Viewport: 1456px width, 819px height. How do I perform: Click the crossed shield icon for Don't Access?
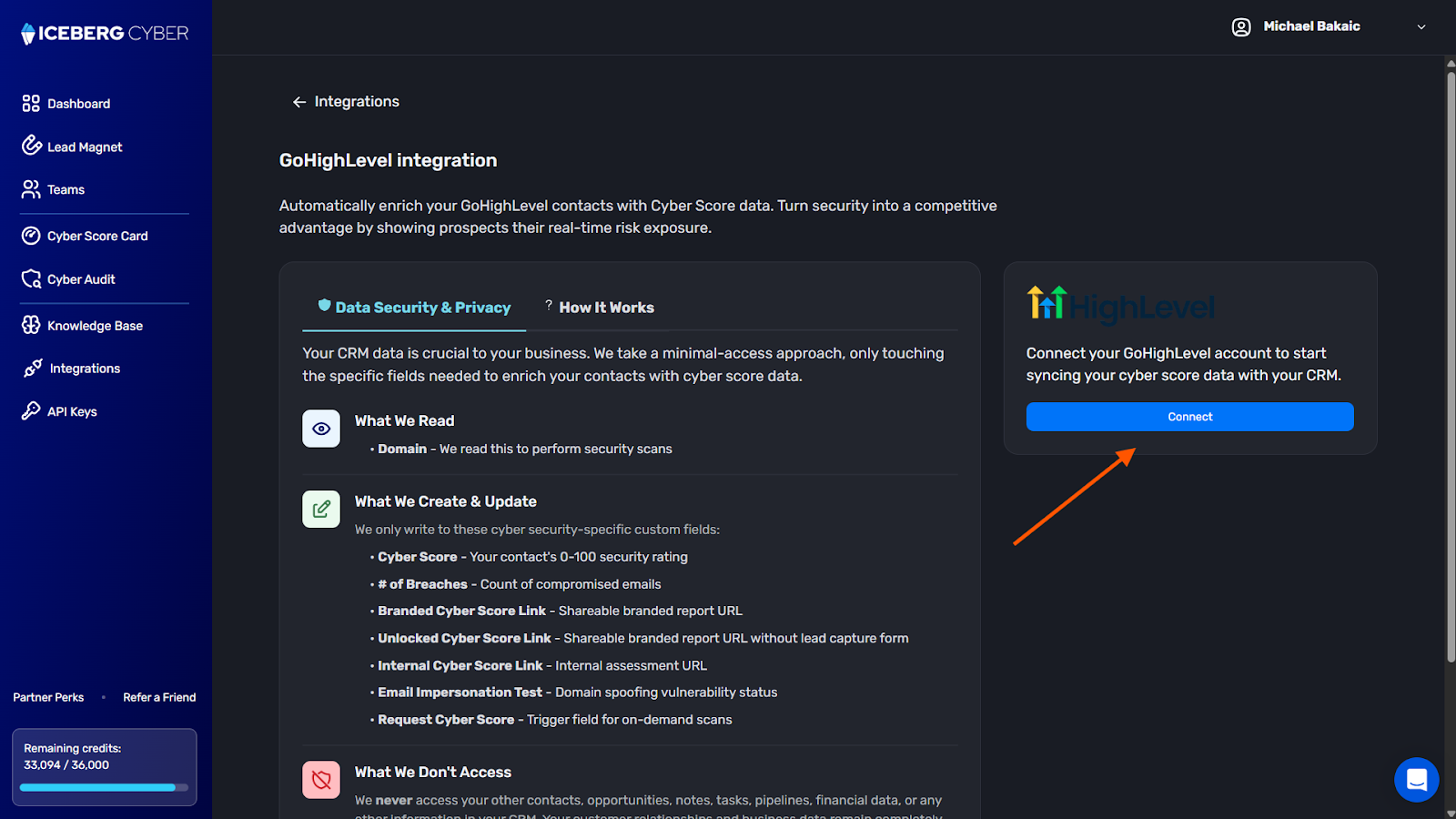tap(321, 780)
